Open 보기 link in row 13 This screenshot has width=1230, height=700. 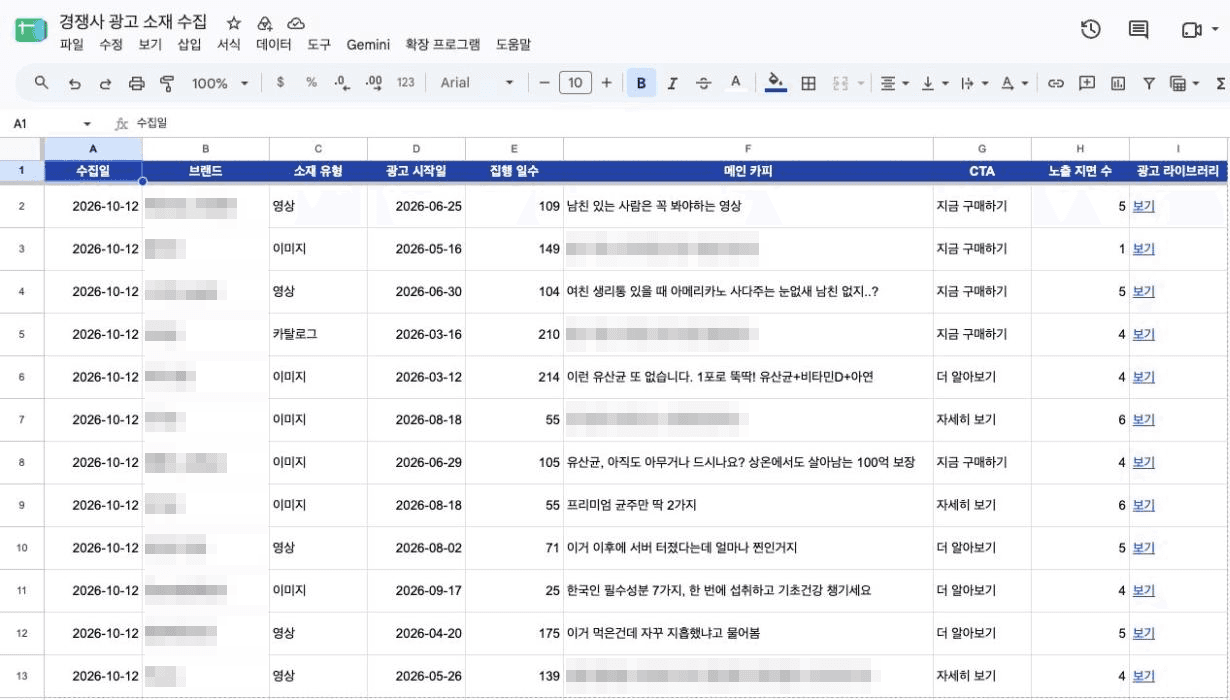click(1143, 676)
